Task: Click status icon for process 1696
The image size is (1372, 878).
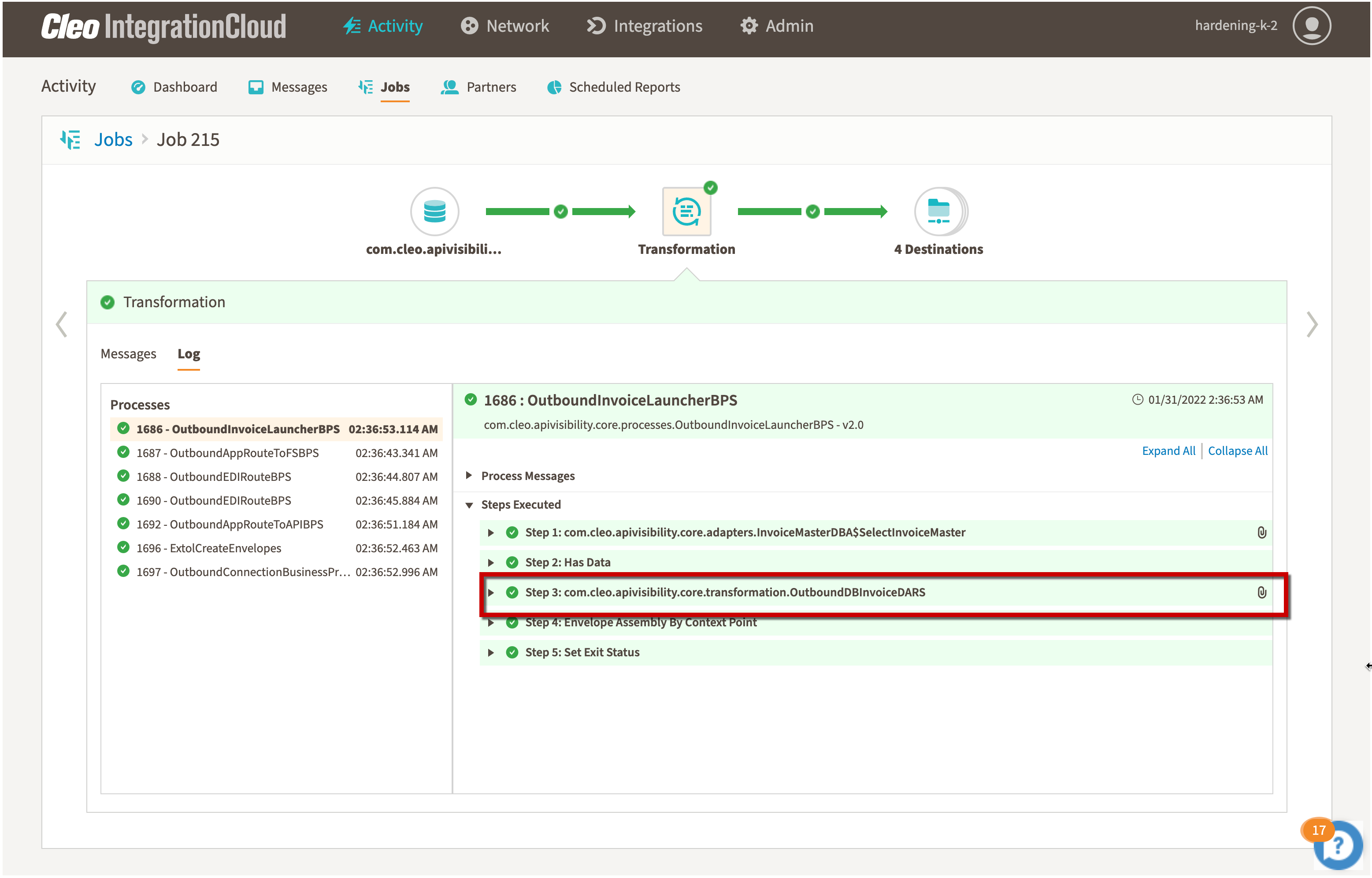Action: [123, 548]
